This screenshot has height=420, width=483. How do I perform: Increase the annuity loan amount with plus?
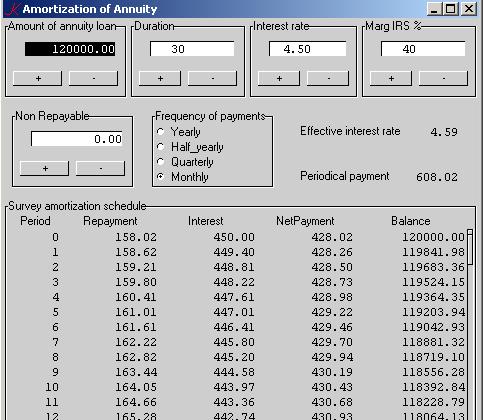(38, 78)
